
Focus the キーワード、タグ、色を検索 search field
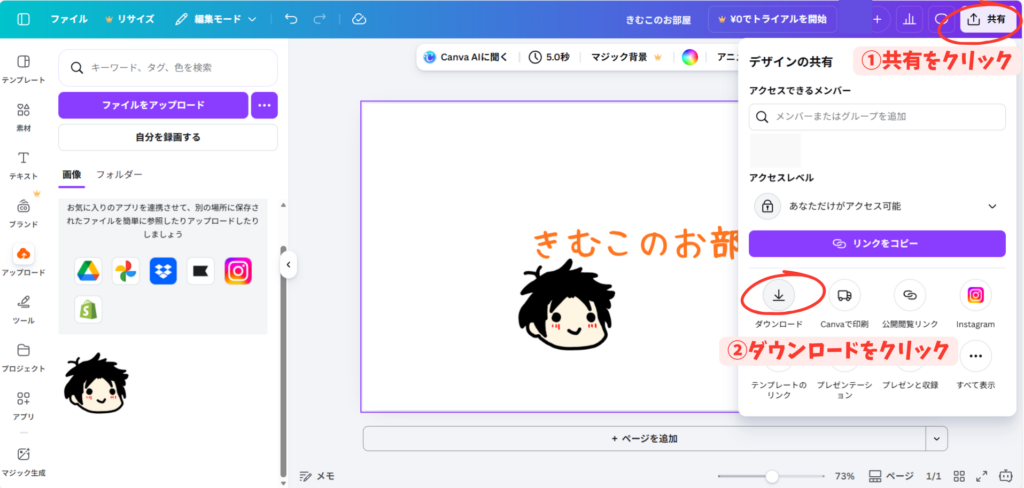[x=168, y=67]
